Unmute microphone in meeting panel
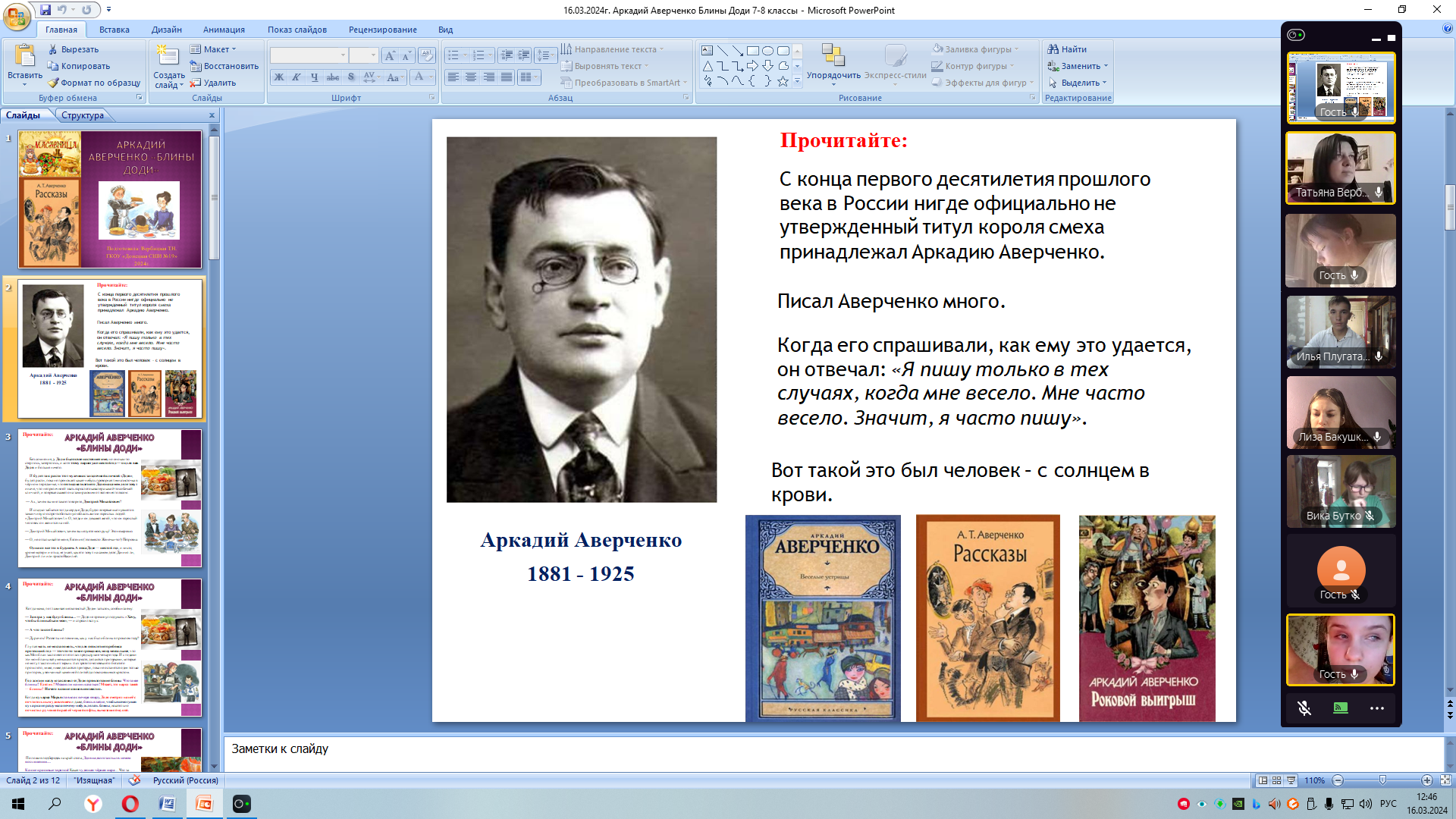 click(x=1304, y=708)
